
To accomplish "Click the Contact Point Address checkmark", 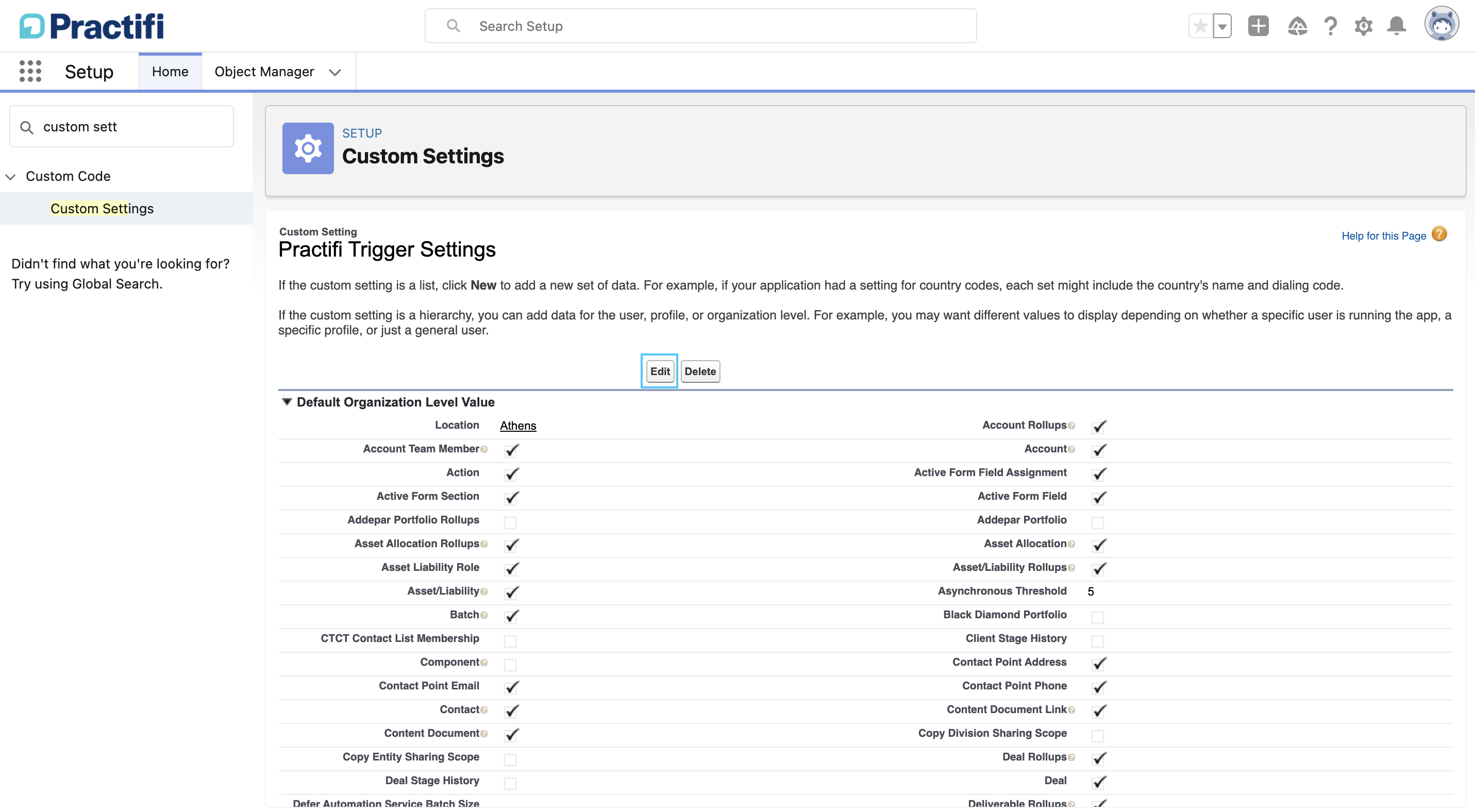I will click(x=1099, y=664).
